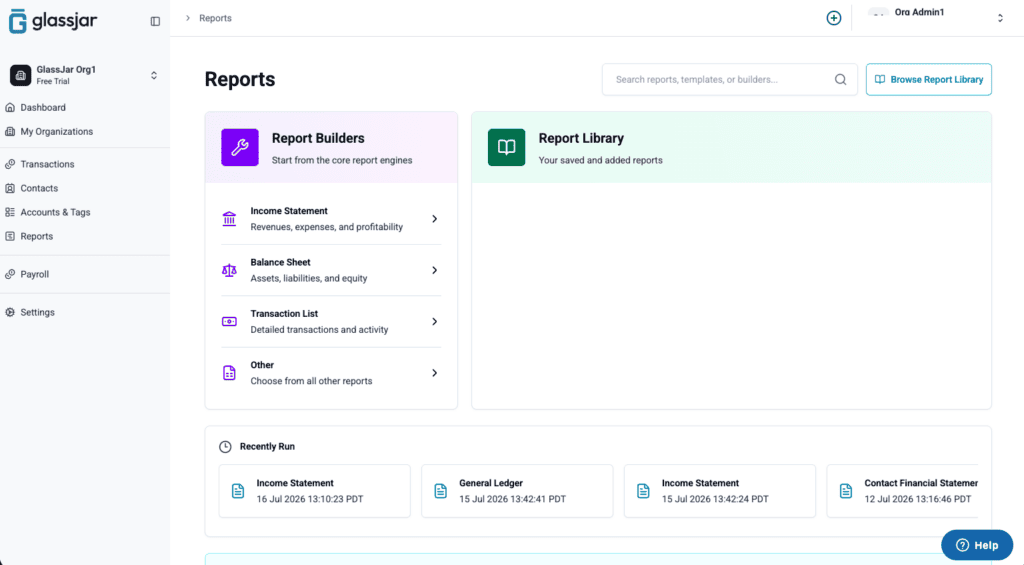Click the General Ledger document icon
The height and width of the screenshot is (565, 1024).
441,491
